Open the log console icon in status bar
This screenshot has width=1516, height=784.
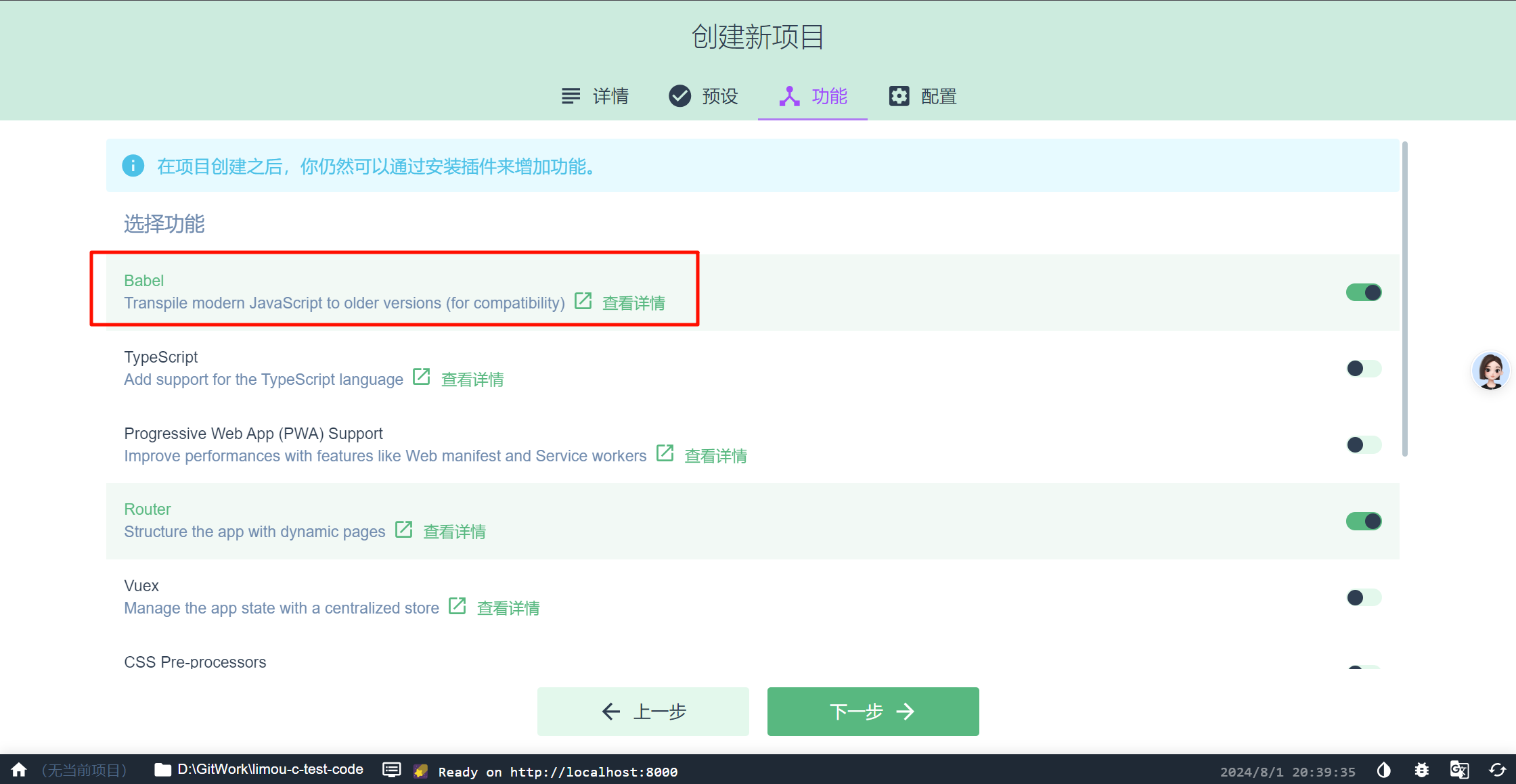click(x=391, y=770)
